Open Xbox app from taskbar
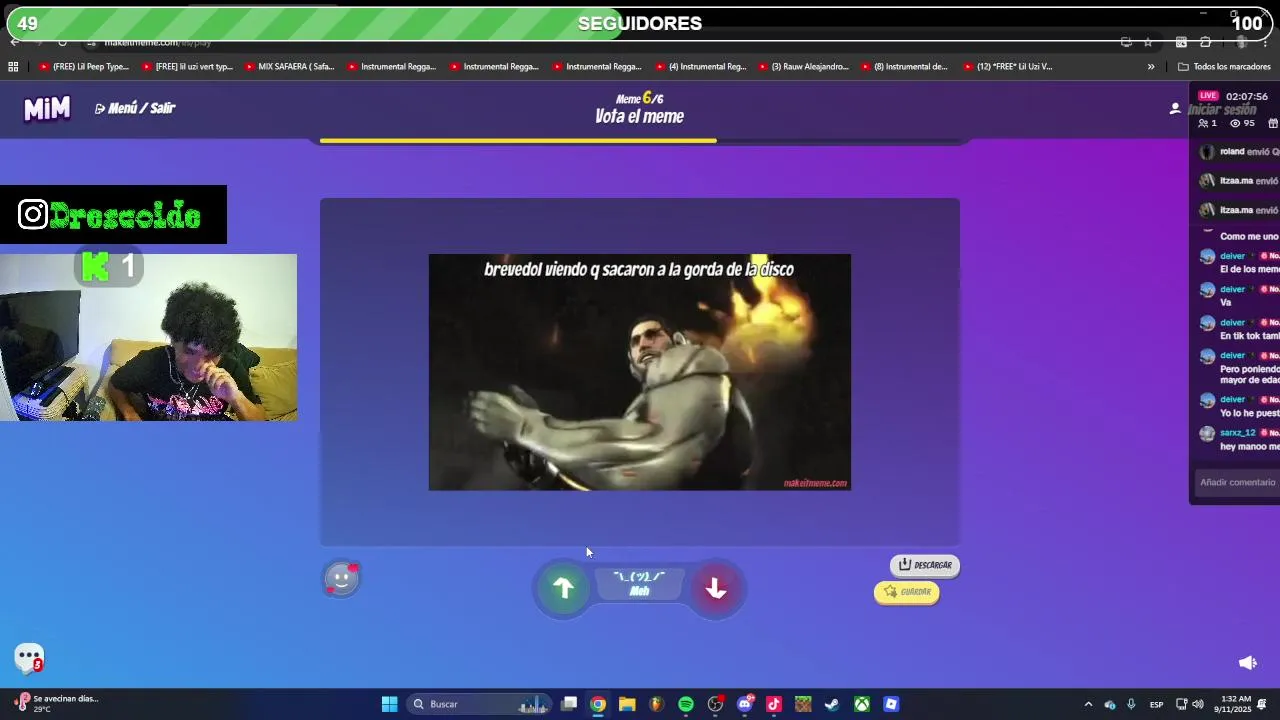This screenshot has height=720, width=1280. coord(862,704)
